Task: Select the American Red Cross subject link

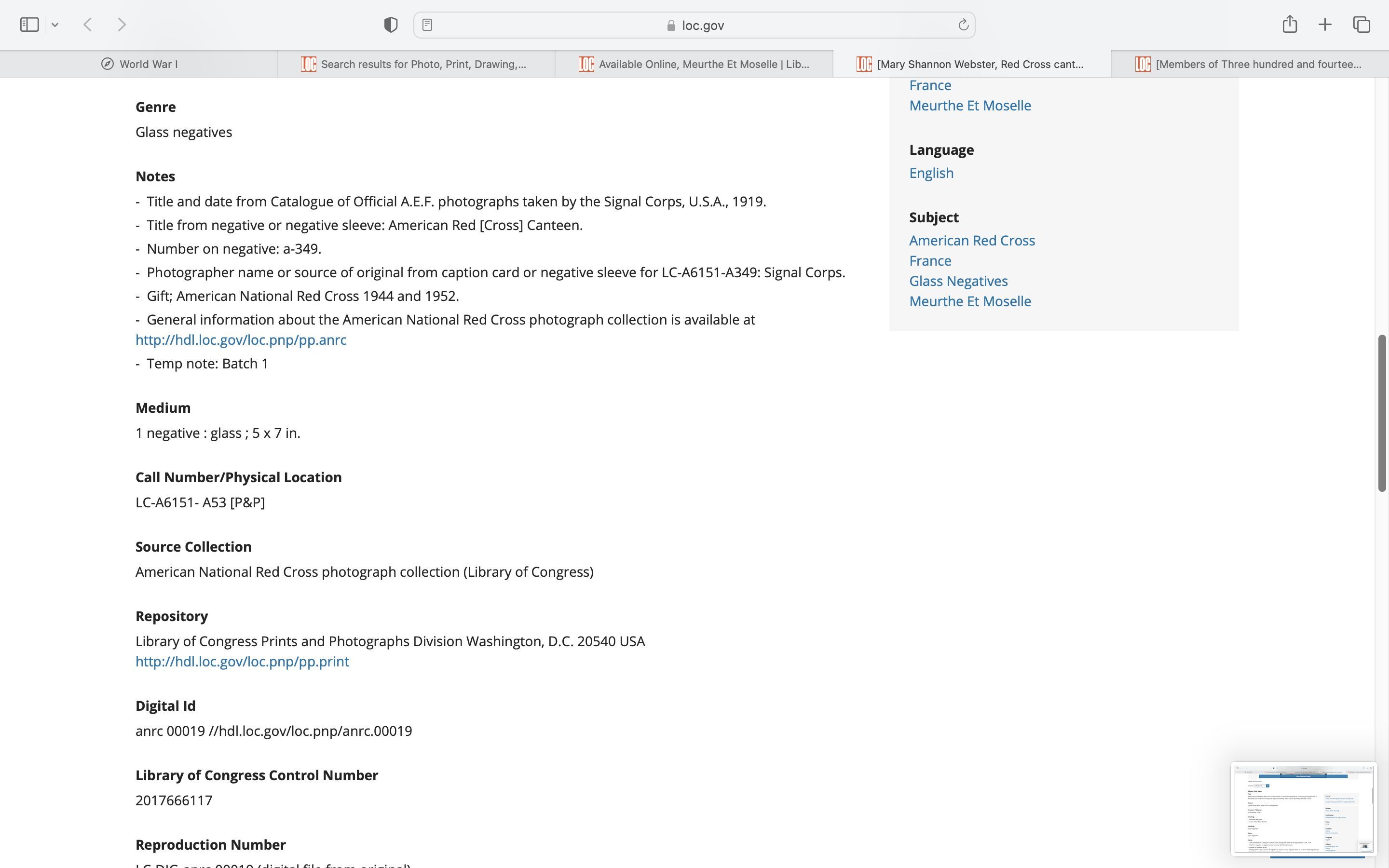Action: [x=972, y=241]
